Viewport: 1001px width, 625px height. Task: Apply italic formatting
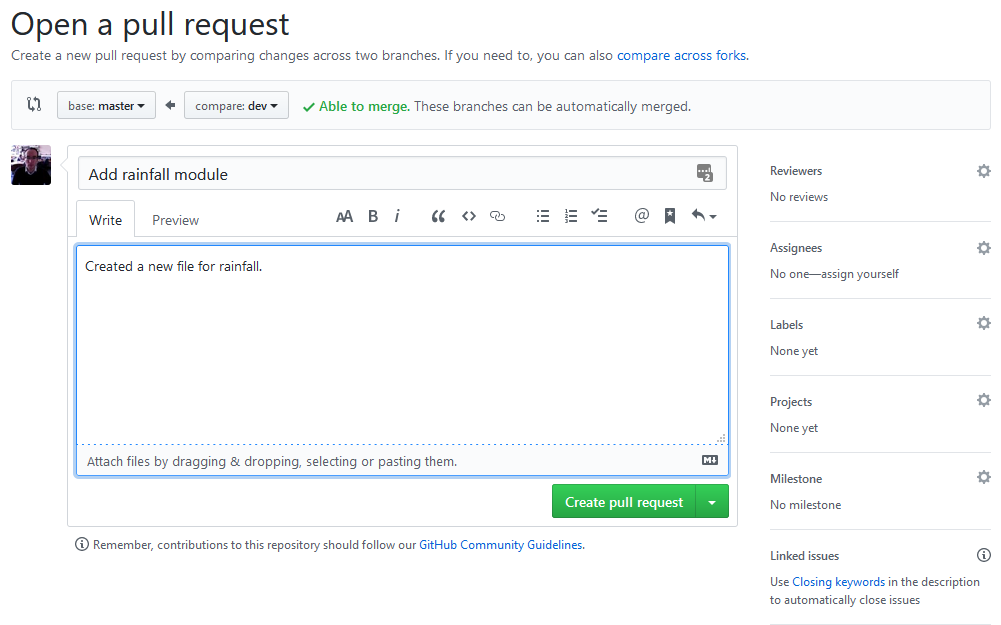tap(398, 215)
